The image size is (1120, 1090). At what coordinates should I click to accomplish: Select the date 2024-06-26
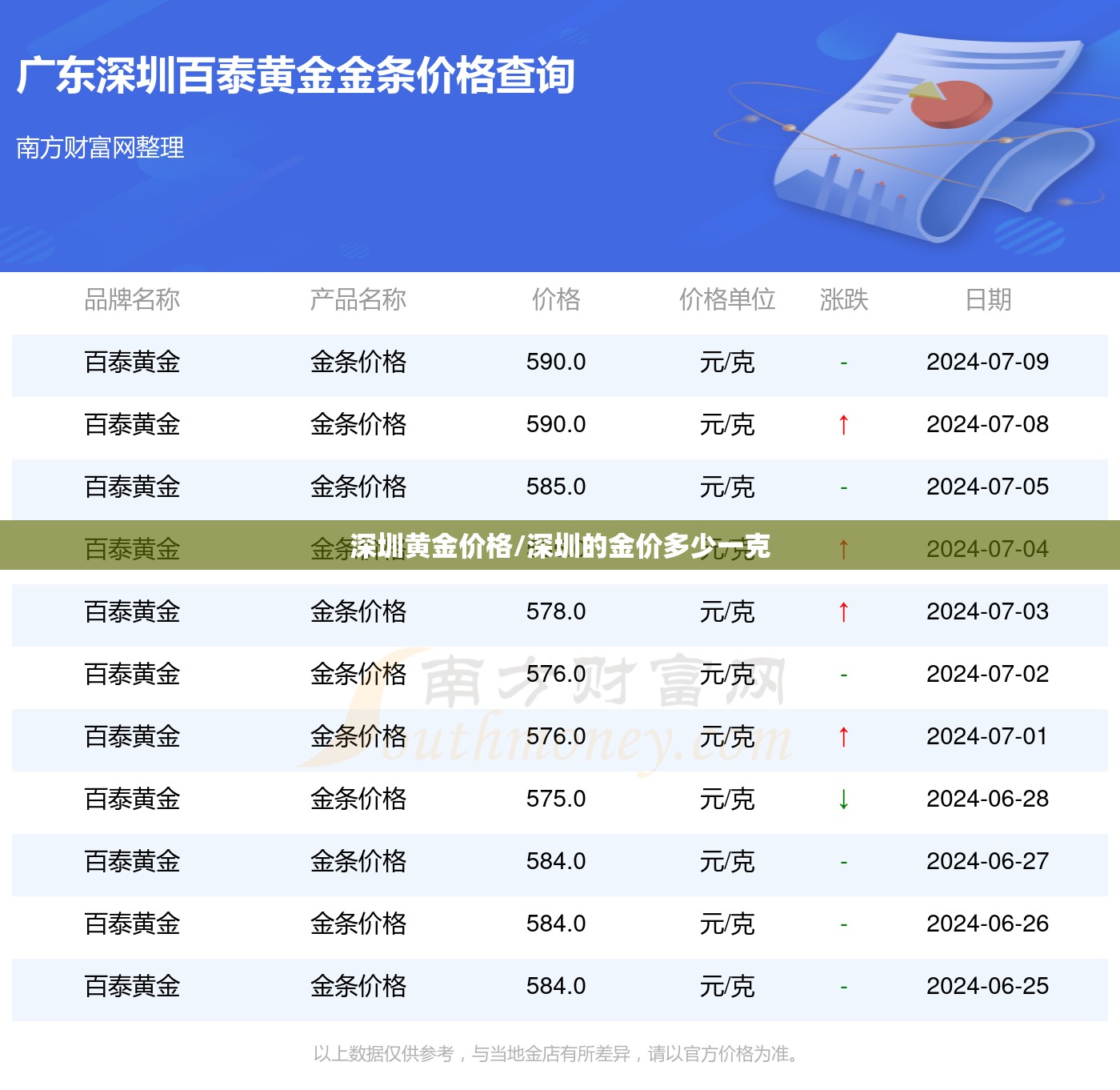pyautogui.click(x=988, y=924)
